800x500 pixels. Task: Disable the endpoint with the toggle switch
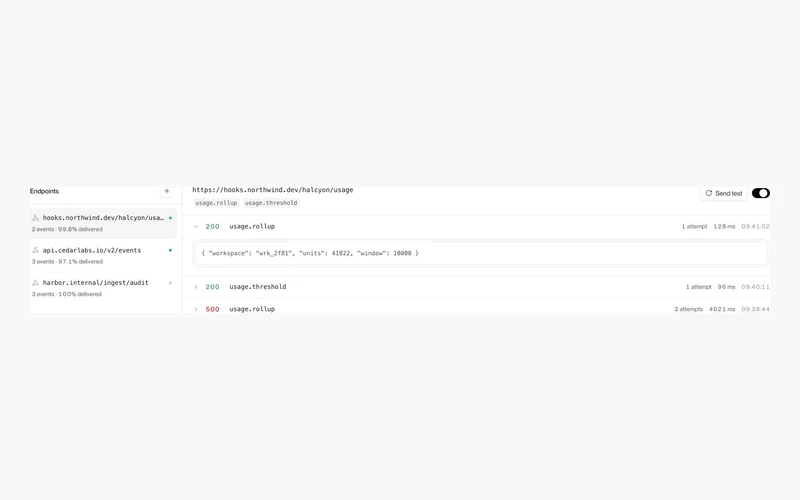click(761, 193)
